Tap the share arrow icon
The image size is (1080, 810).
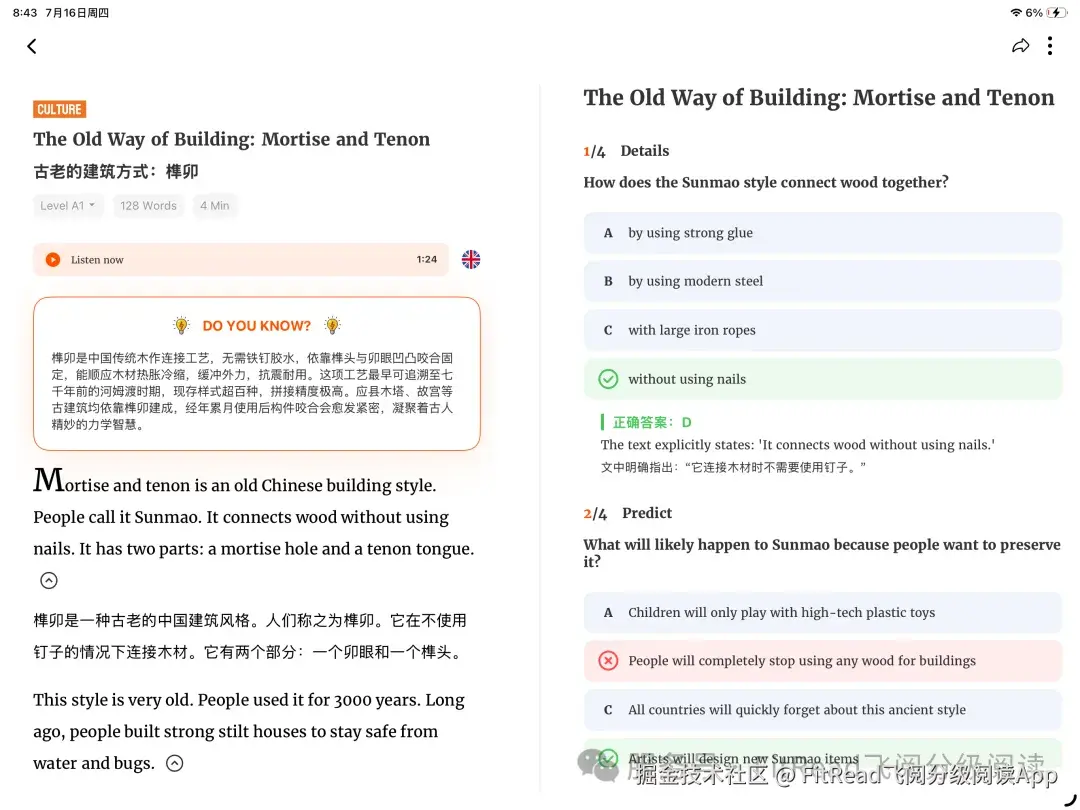point(1020,45)
